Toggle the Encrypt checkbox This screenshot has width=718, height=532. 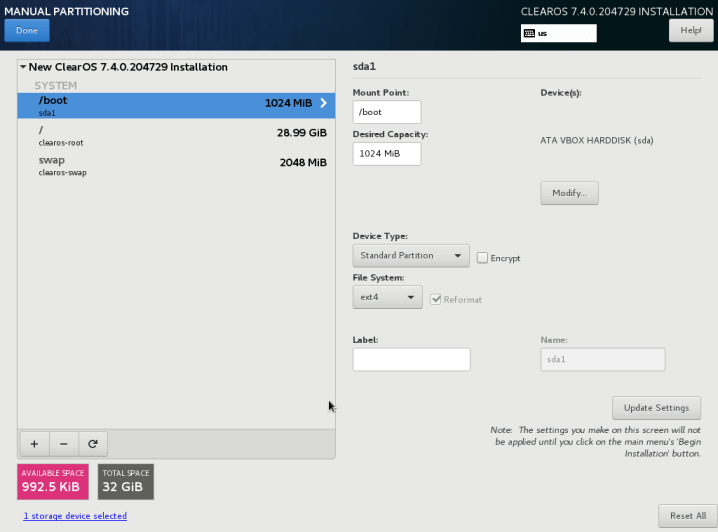[482, 258]
